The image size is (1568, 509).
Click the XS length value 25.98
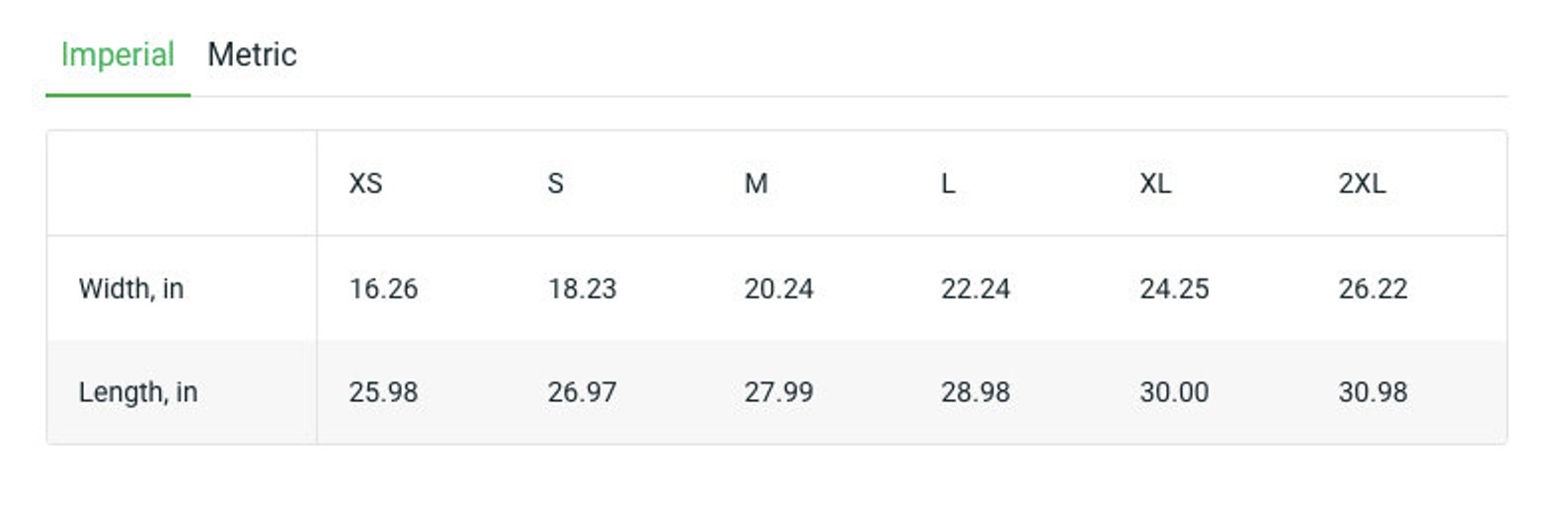click(383, 392)
